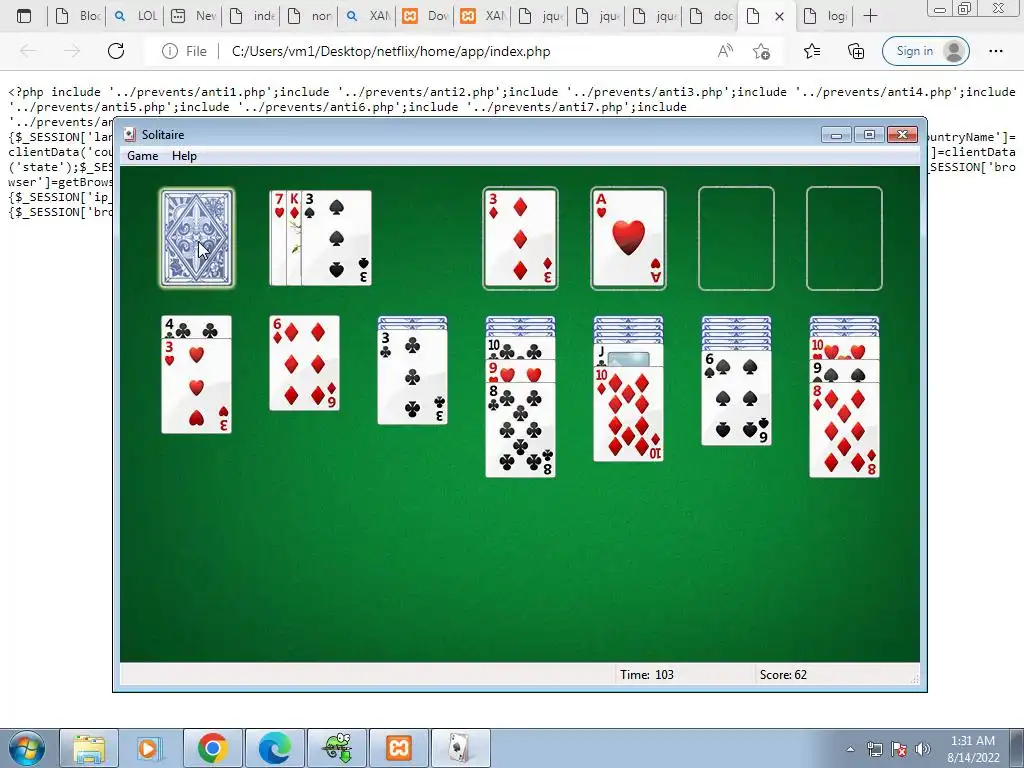Open Edge Settings and more menu
Viewport: 1024px width, 768px height.
995,51
